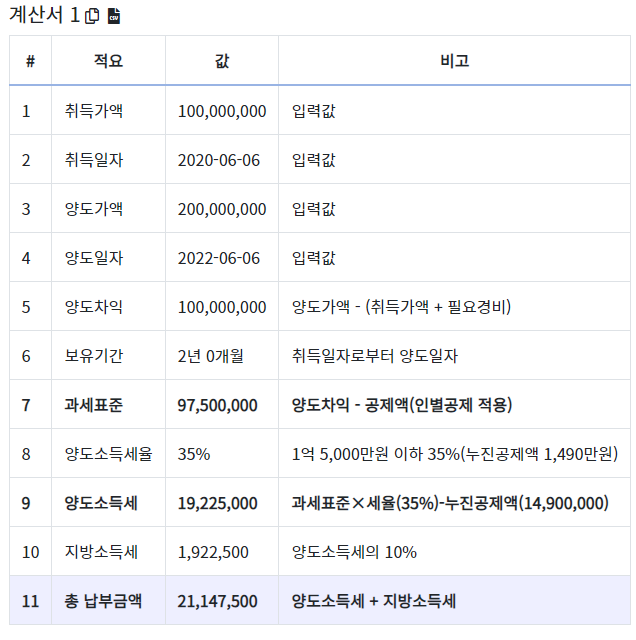636x640 pixels.
Task: Click the date 2022-06-06
Action: tap(219, 258)
